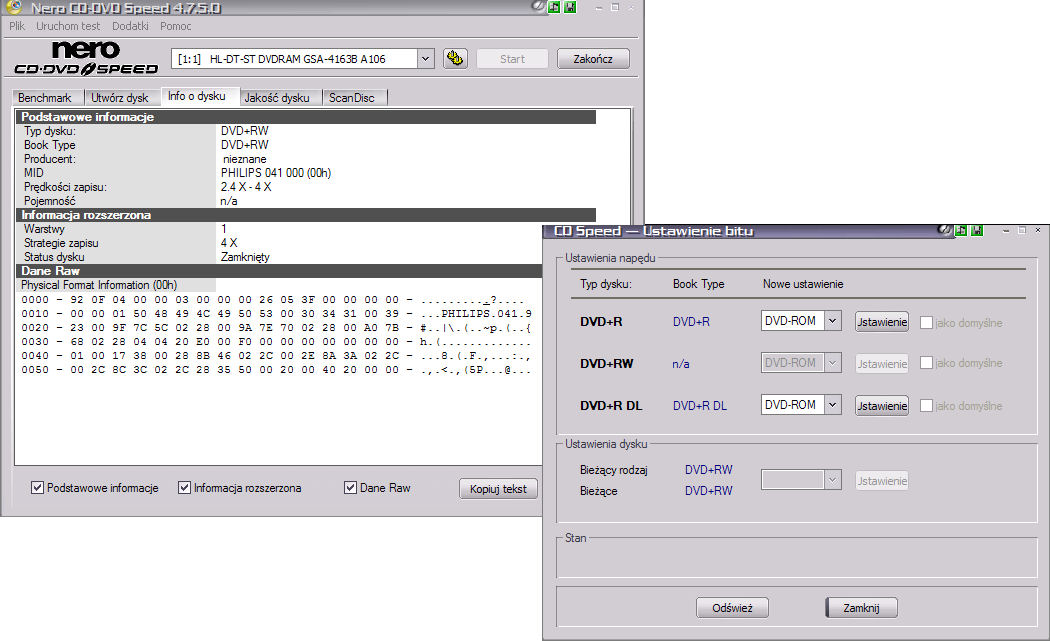Click the Prędkości zapisu label
The height and width of the screenshot is (641, 1050).
click(x=65, y=187)
